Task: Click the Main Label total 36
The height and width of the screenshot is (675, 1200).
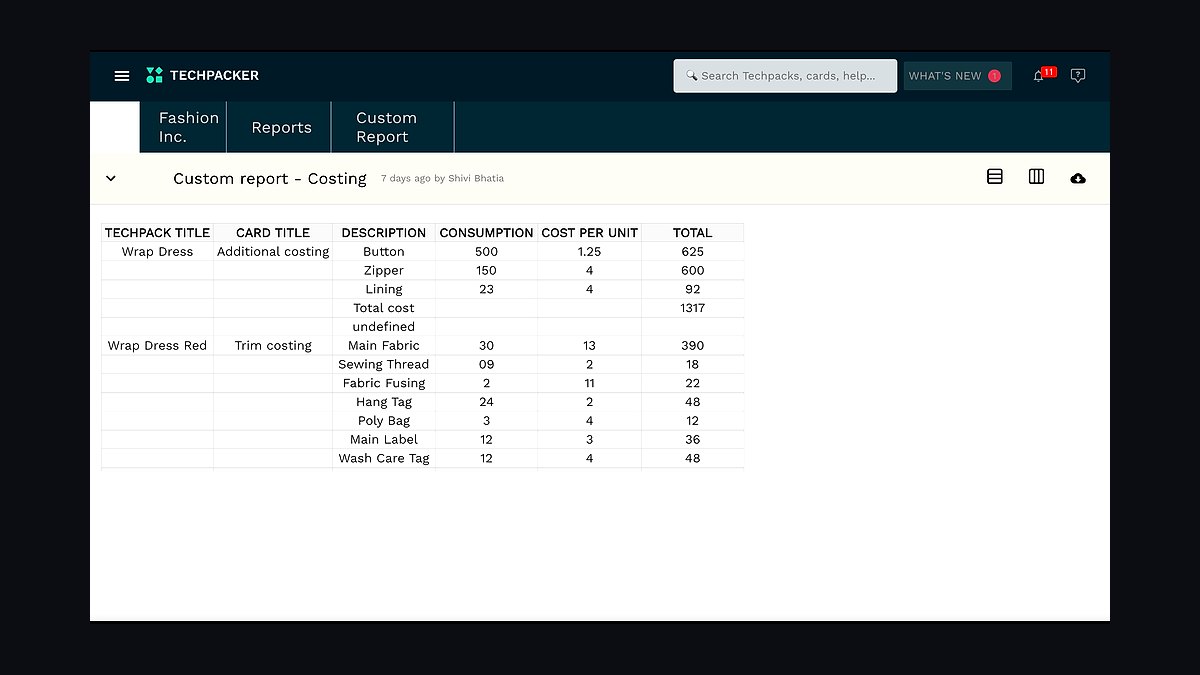Action: click(692, 440)
